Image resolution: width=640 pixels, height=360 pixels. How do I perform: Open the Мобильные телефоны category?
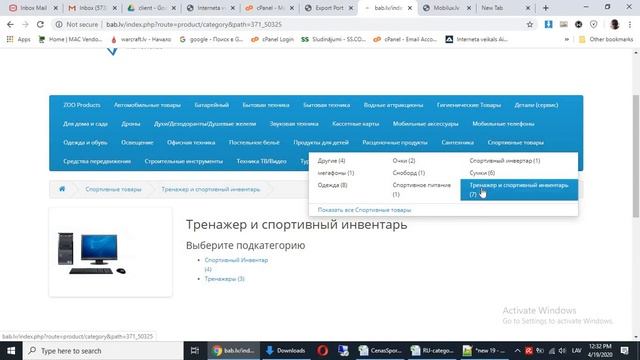(x=503, y=124)
